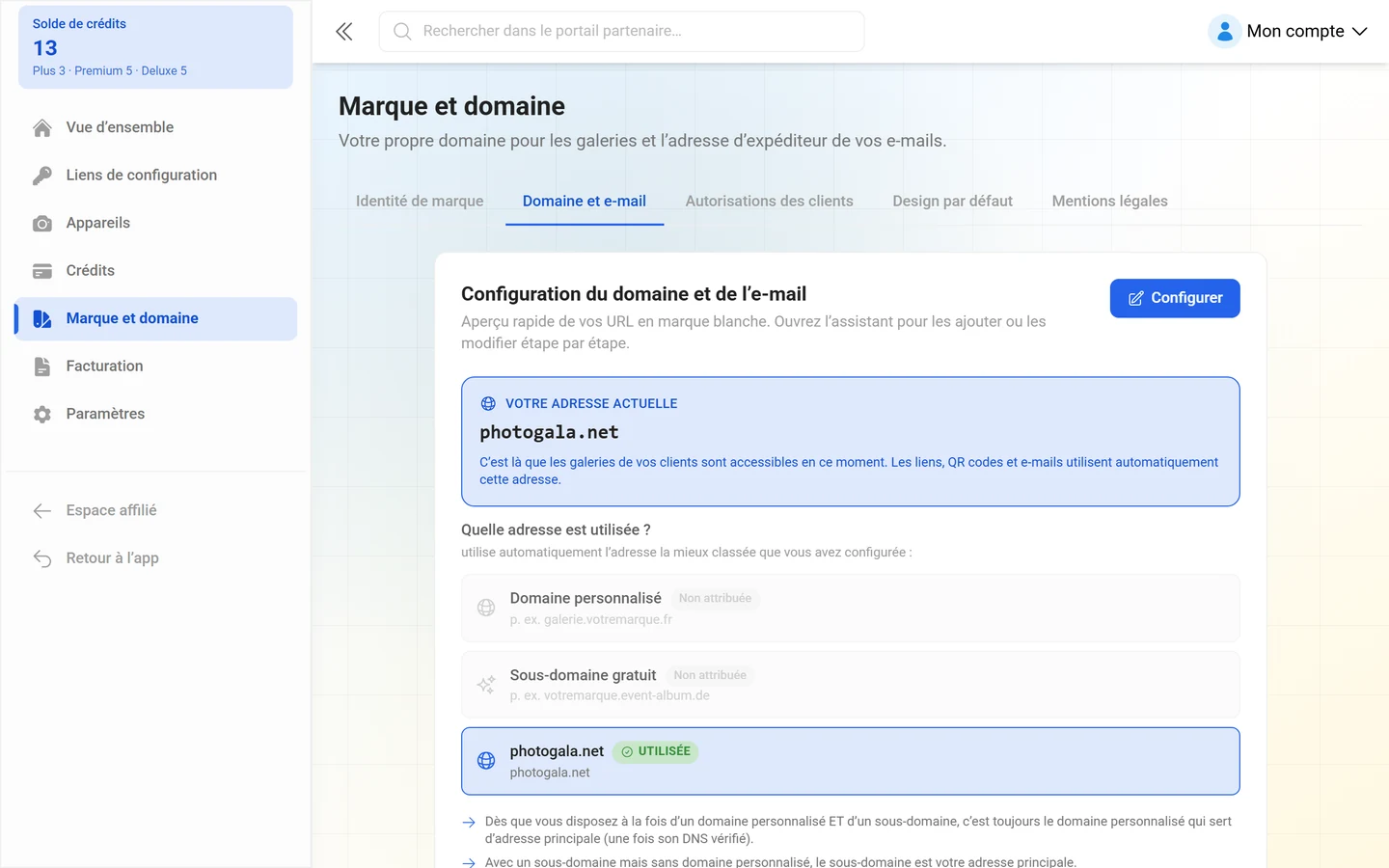Expand the Mon compte dropdown chevron
This screenshot has width=1389, height=868.
point(1360,32)
